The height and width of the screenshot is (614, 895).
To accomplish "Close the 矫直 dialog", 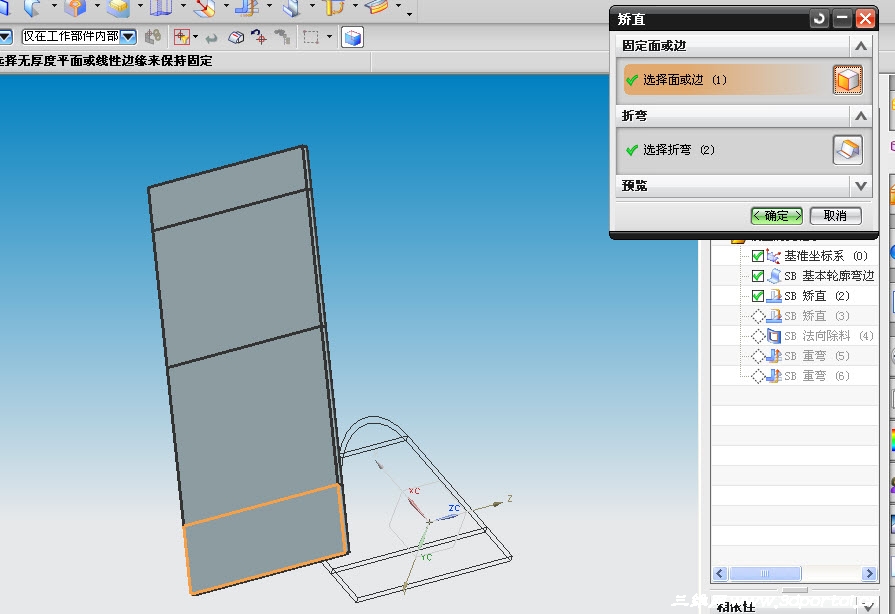I will point(865,19).
